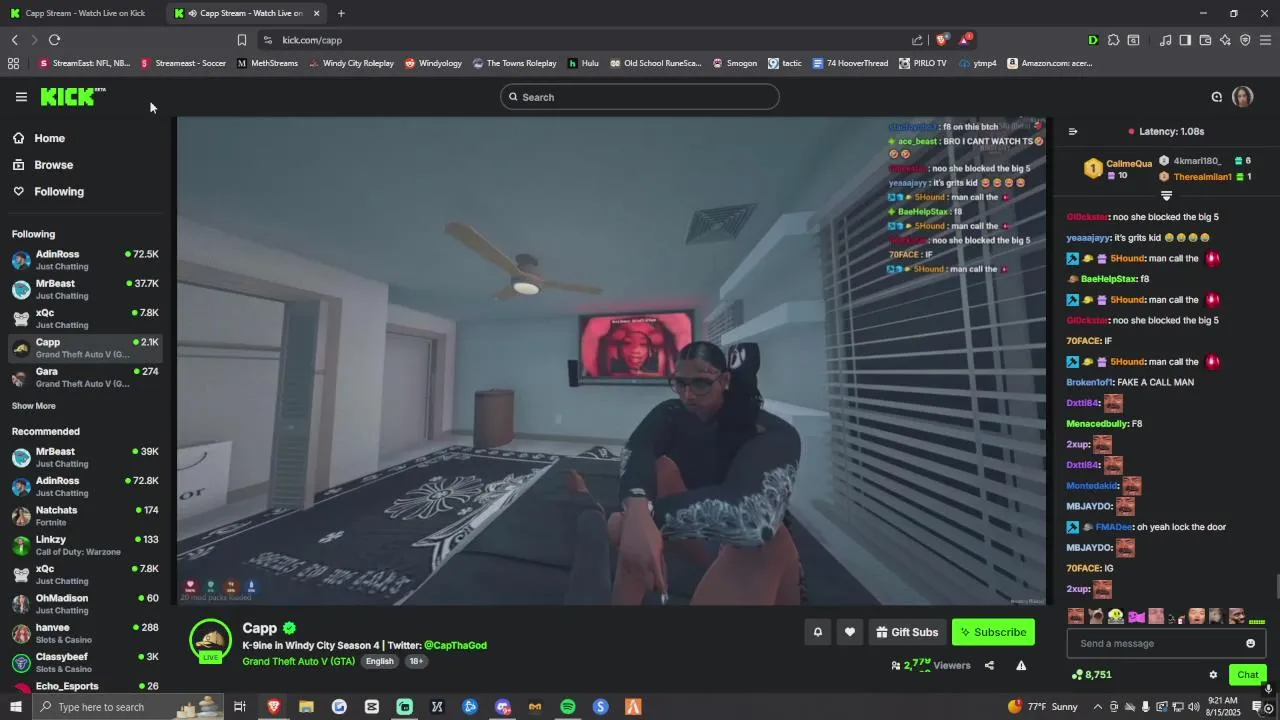The image size is (1280, 720).
Task: Open Windows Start menu
Action: (x=15, y=707)
